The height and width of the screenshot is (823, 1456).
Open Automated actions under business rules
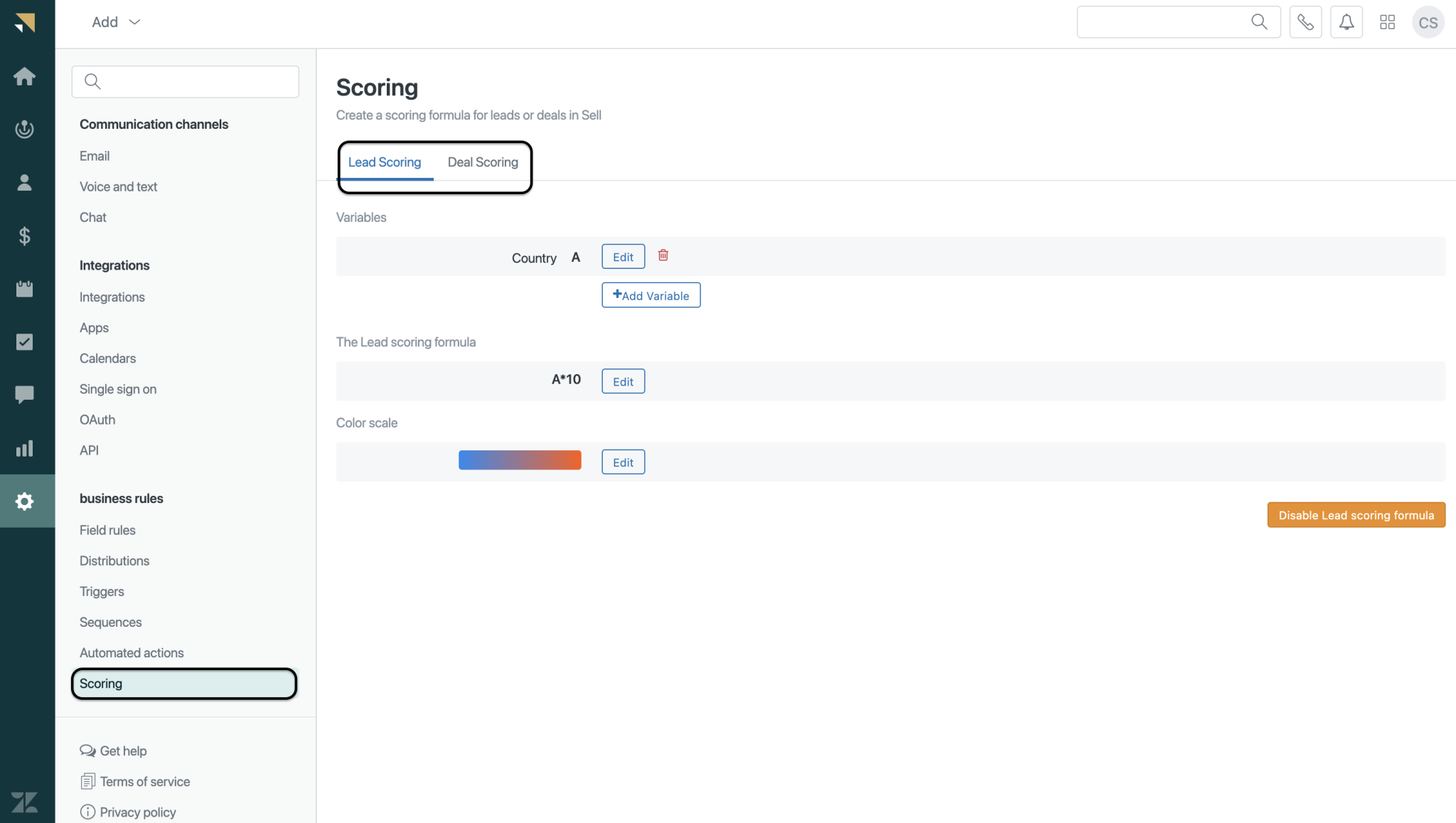pyautogui.click(x=132, y=652)
